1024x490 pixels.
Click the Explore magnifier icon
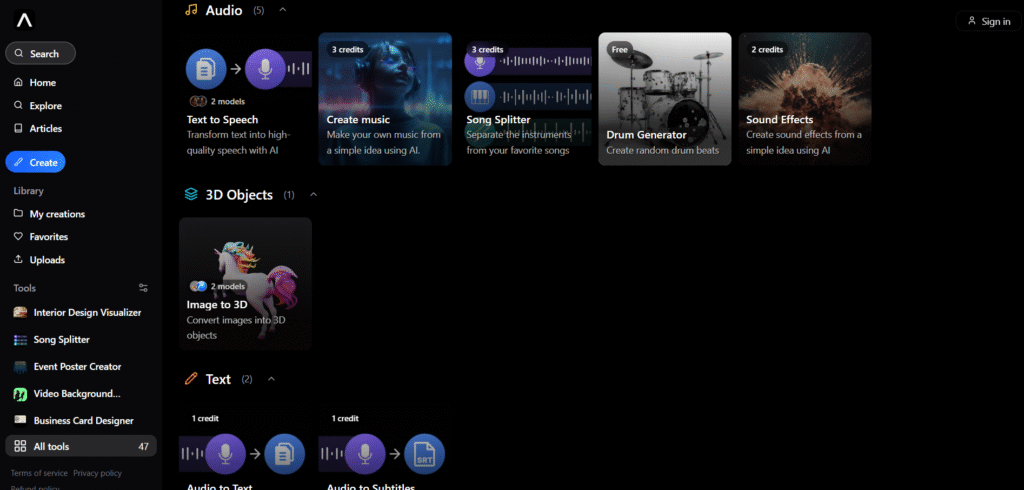[x=18, y=106]
